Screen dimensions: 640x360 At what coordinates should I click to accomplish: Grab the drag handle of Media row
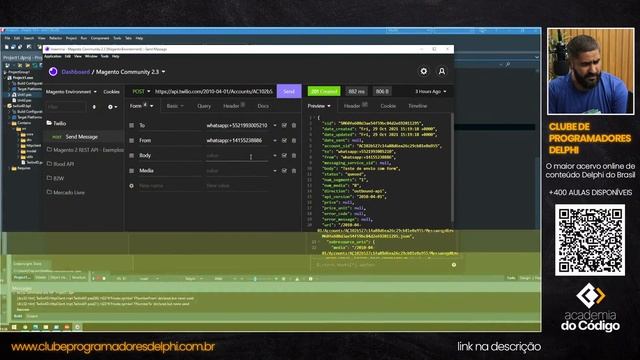131,171
